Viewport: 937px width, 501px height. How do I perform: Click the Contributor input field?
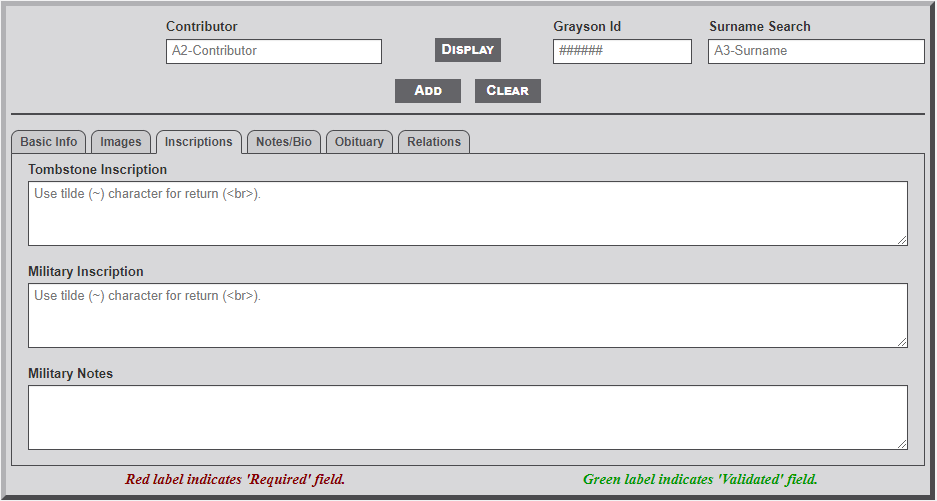[273, 51]
